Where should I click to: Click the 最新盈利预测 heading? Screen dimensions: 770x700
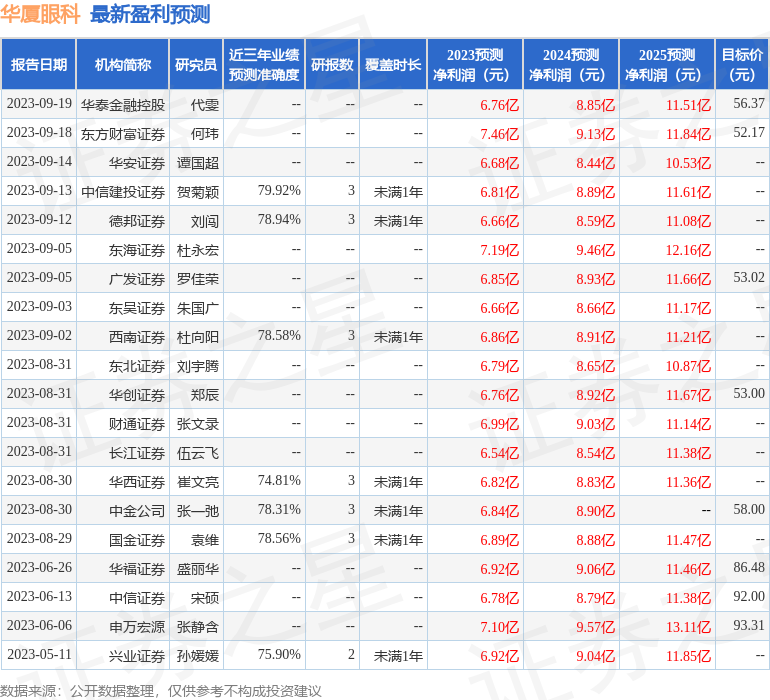pyautogui.click(x=150, y=14)
